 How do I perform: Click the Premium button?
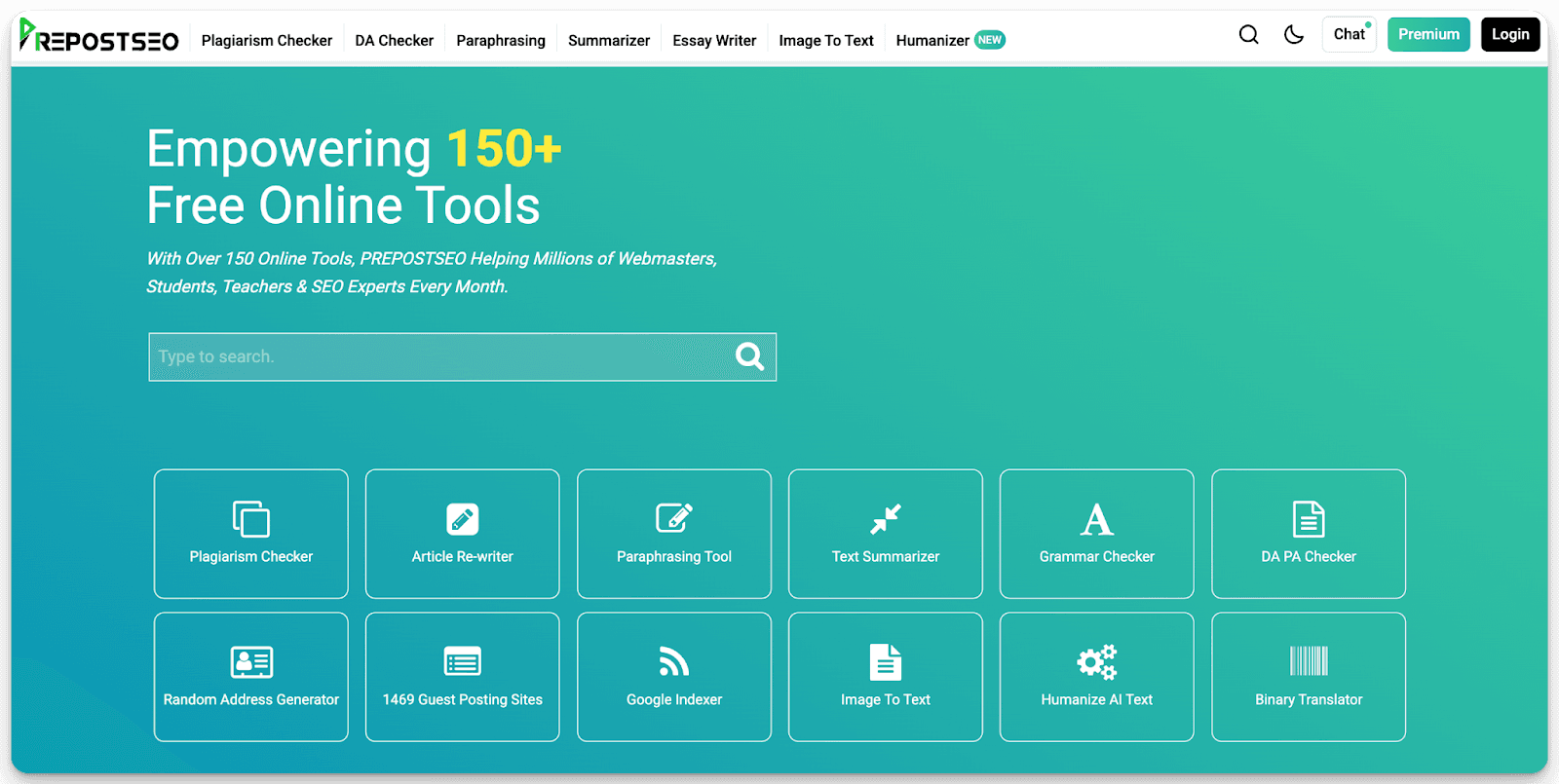(1428, 34)
